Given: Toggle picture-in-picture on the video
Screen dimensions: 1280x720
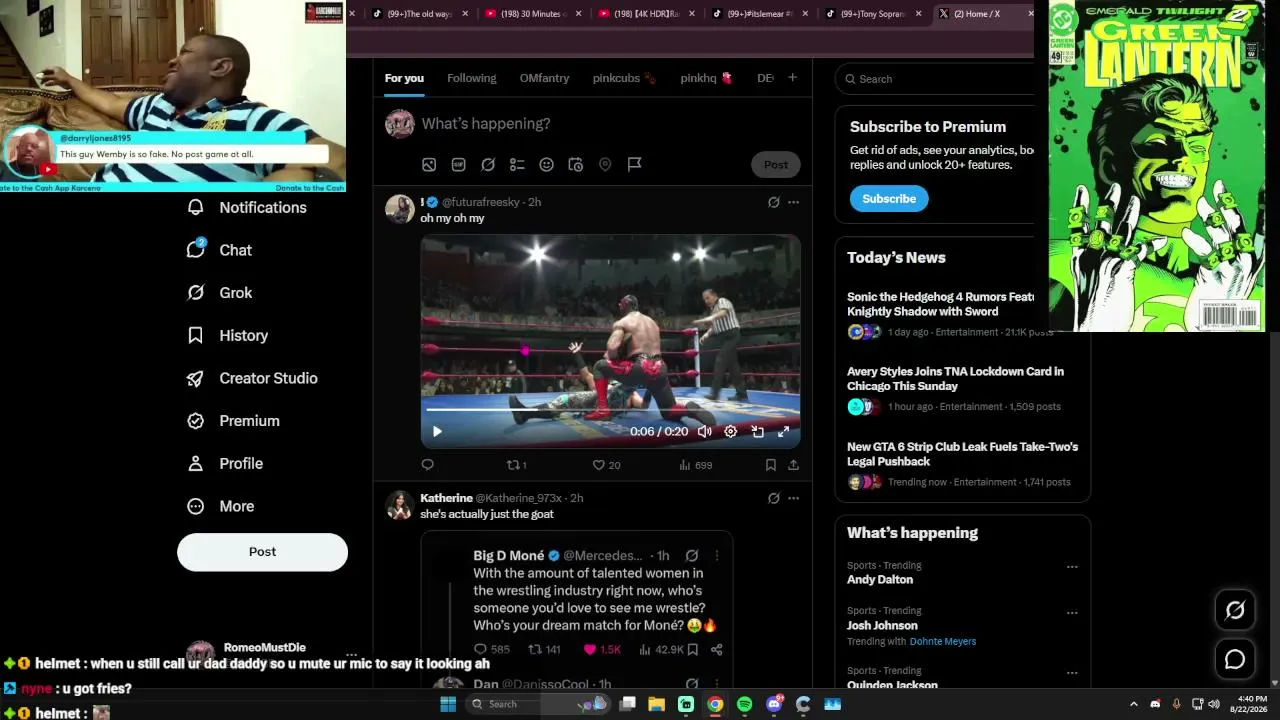Looking at the screenshot, I should tap(758, 432).
